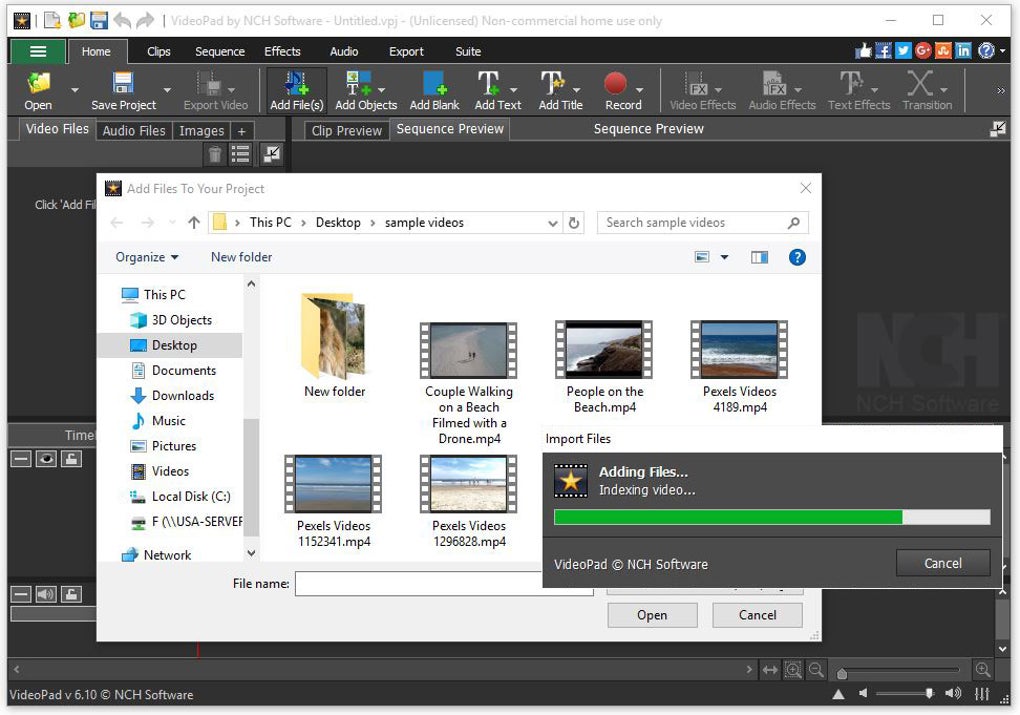Switch to the Effects ribbon tab
The height and width of the screenshot is (715, 1020).
pyautogui.click(x=282, y=52)
